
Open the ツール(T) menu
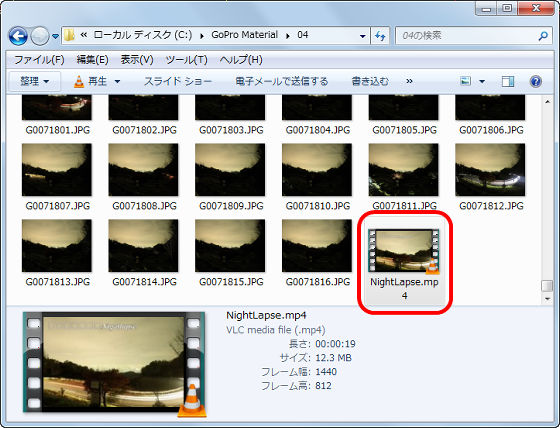point(186,60)
